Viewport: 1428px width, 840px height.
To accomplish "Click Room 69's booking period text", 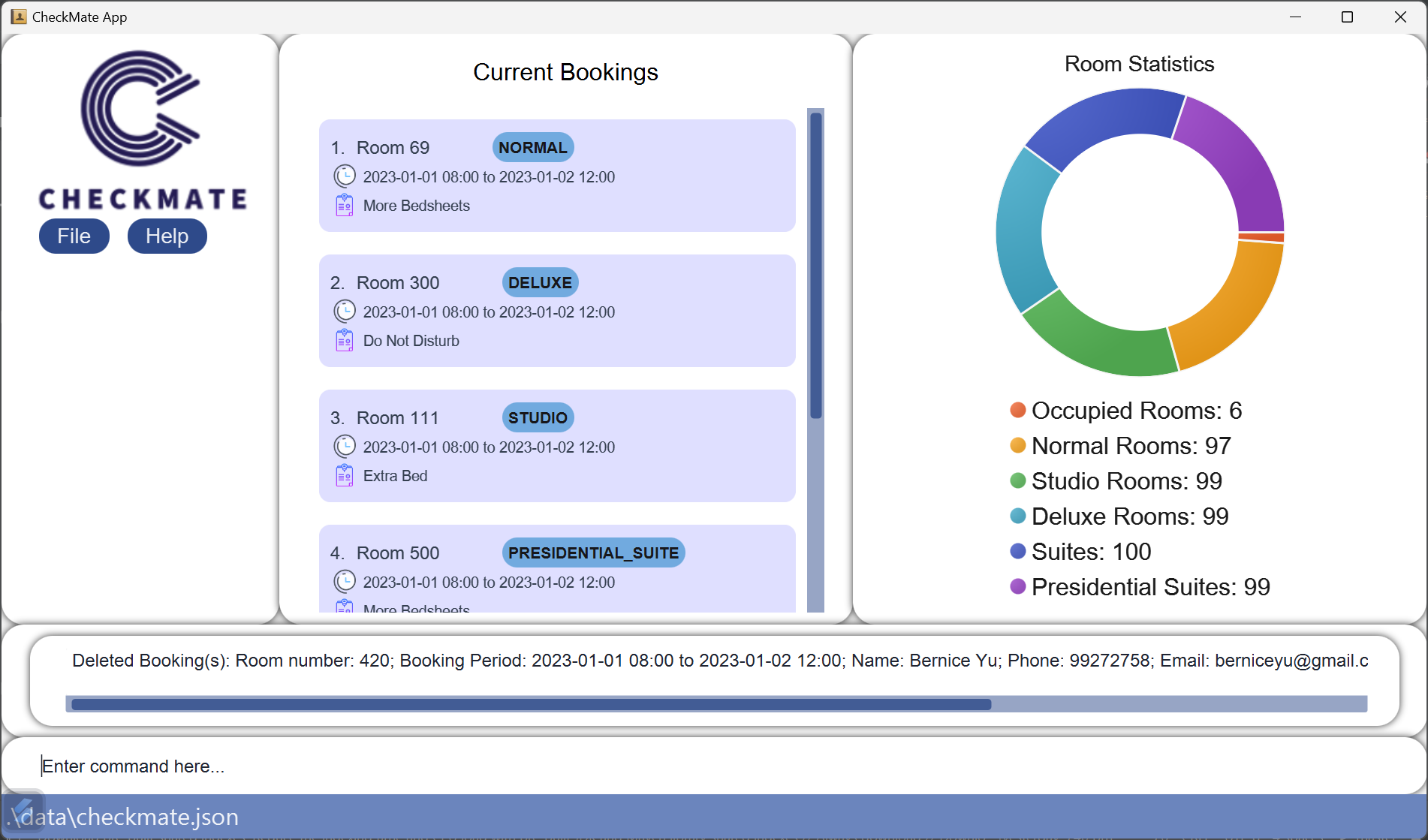I will [x=489, y=177].
